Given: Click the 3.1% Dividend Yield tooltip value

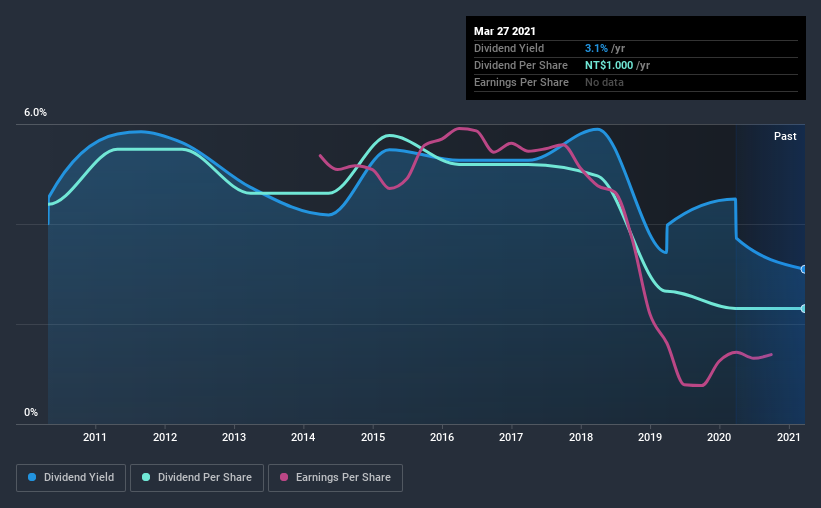Looking at the screenshot, I should 596,48.
